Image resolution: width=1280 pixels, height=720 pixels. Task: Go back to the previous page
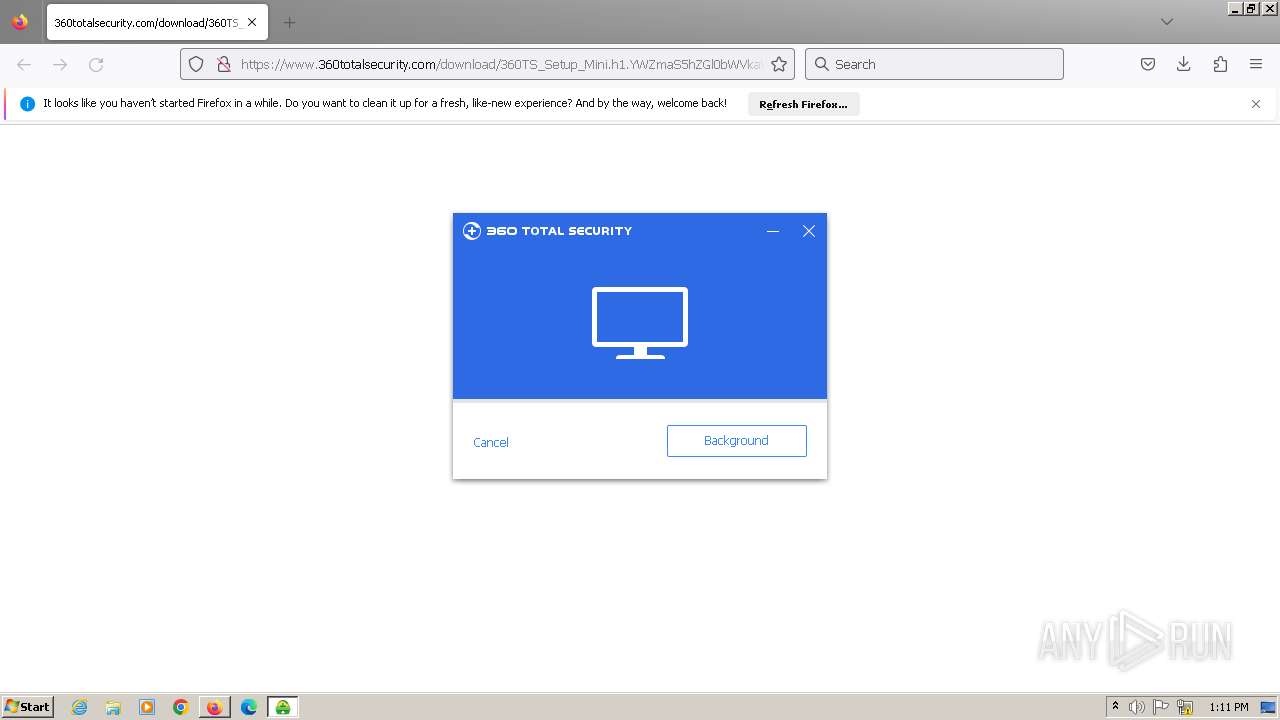tap(24, 64)
